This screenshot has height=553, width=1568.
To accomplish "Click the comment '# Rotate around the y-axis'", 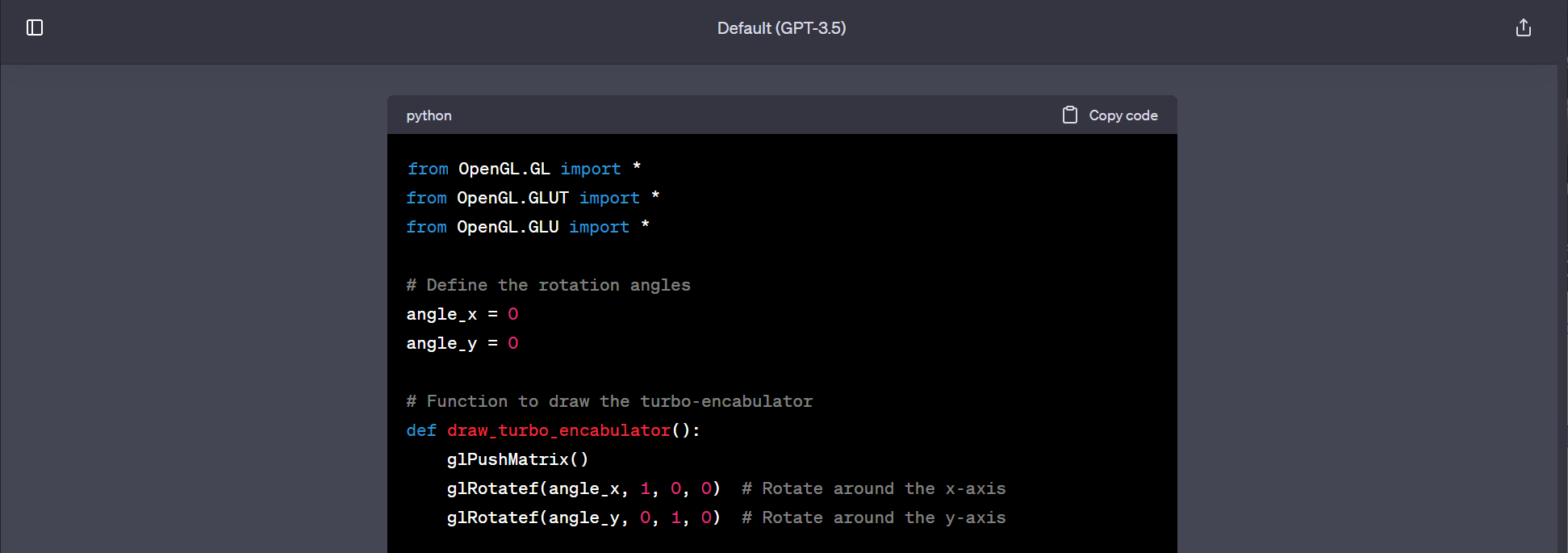I will pos(874,517).
